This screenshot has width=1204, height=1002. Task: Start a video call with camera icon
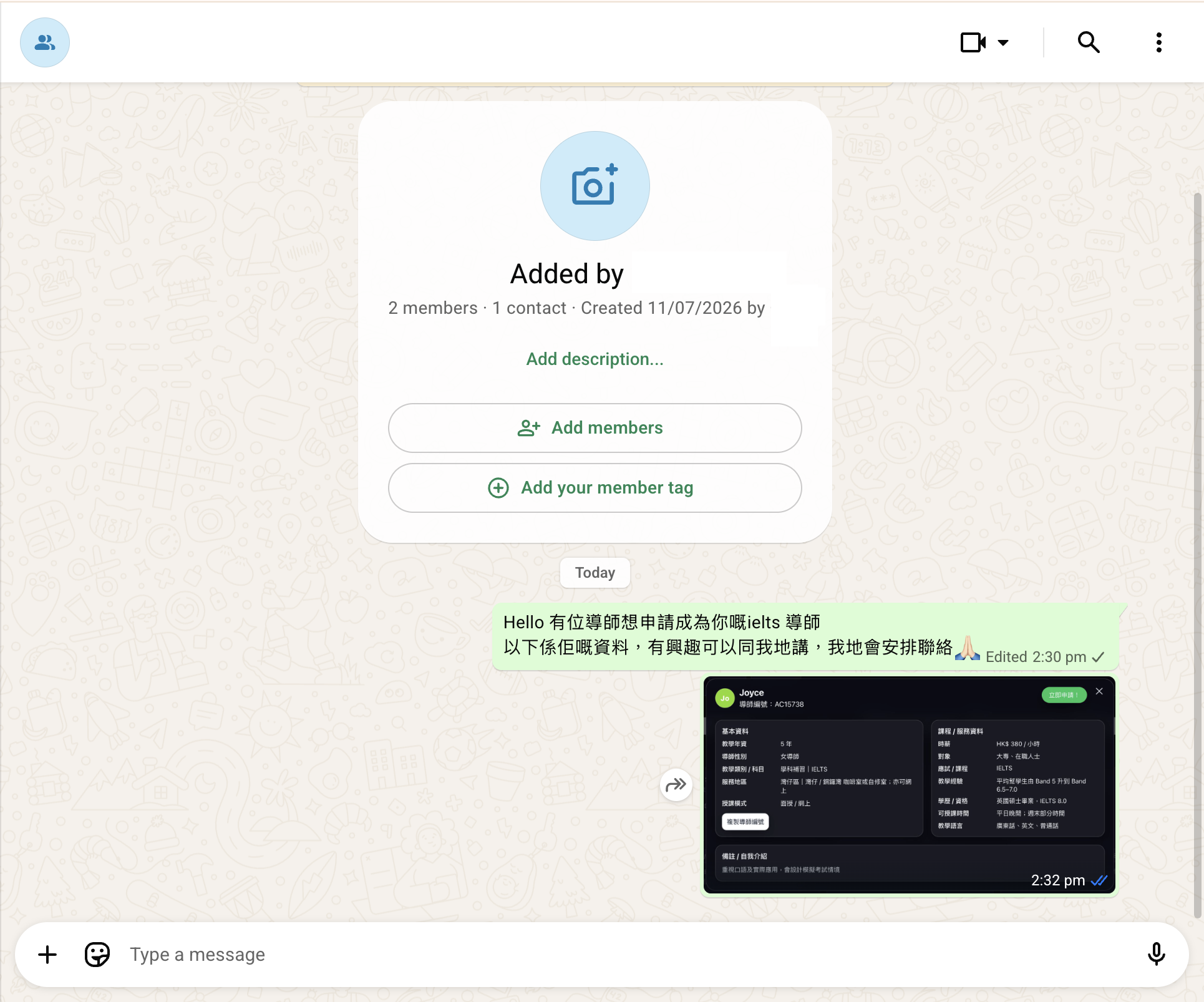[x=973, y=42]
